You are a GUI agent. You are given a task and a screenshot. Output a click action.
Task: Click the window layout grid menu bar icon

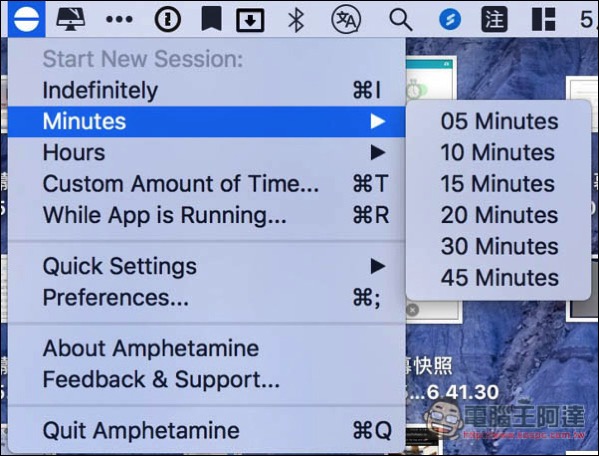tap(544, 19)
